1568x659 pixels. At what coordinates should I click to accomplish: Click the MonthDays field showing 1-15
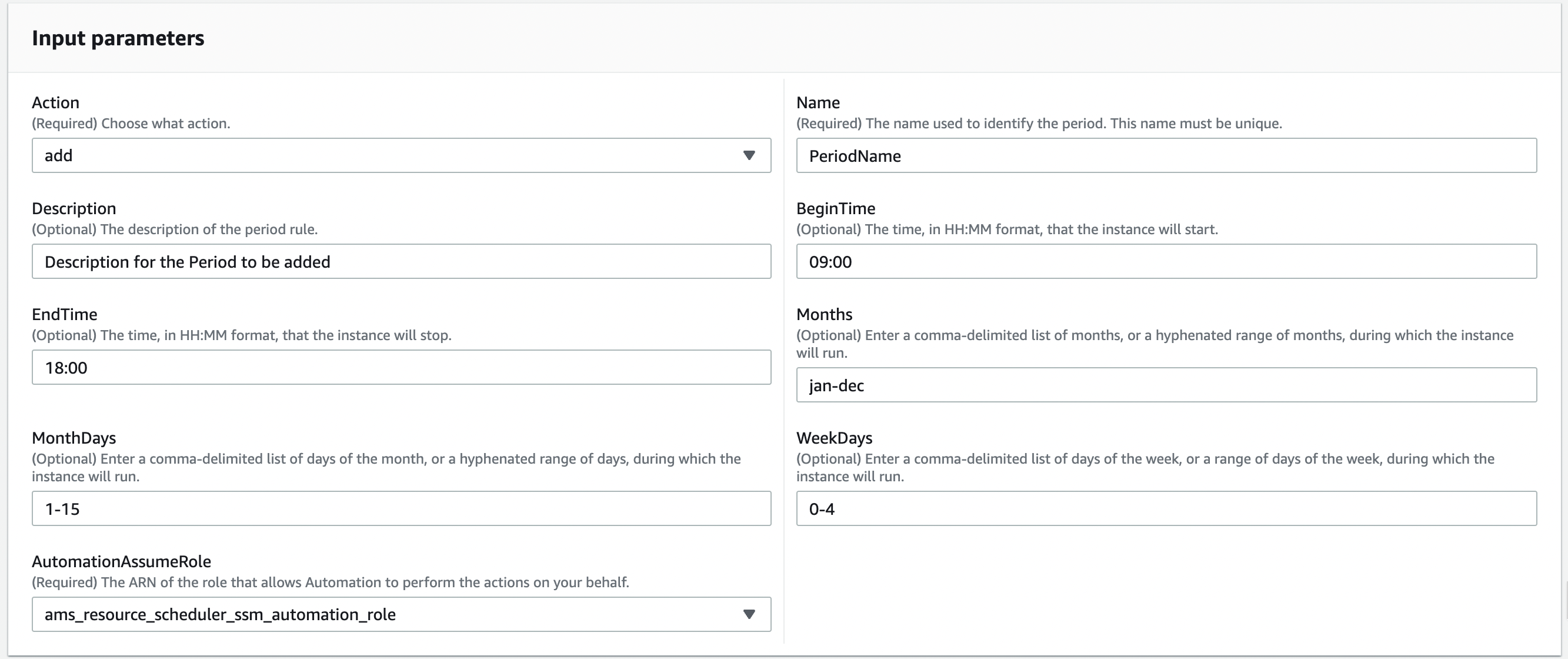point(402,508)
